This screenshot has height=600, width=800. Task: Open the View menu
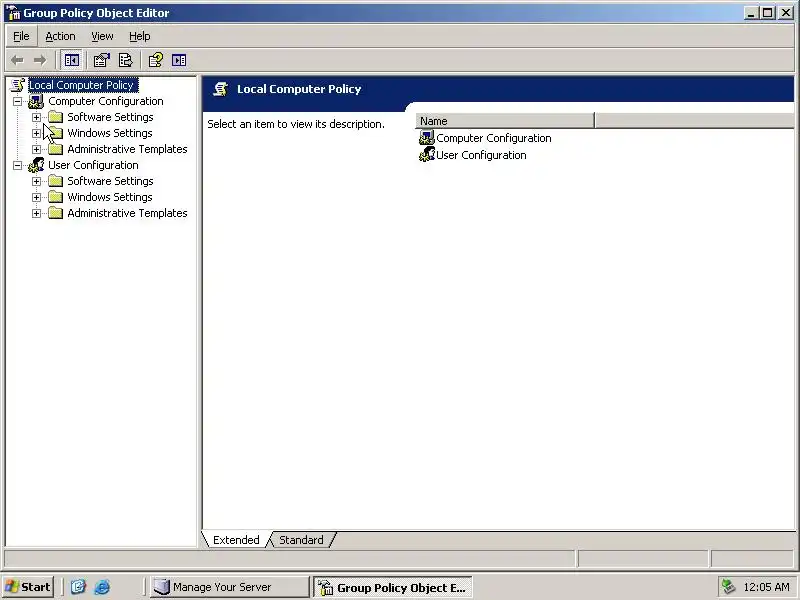(x=102, y=36)
